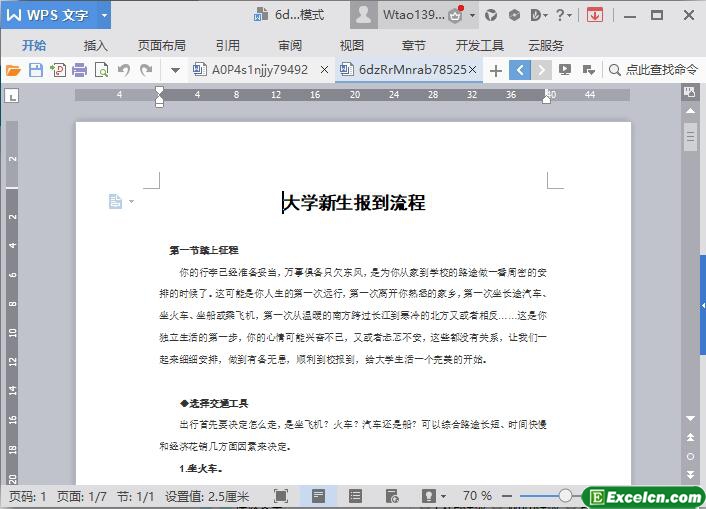Jump to next page double arrow
This screenshot has width=706, height=509.
pos(690,475)
